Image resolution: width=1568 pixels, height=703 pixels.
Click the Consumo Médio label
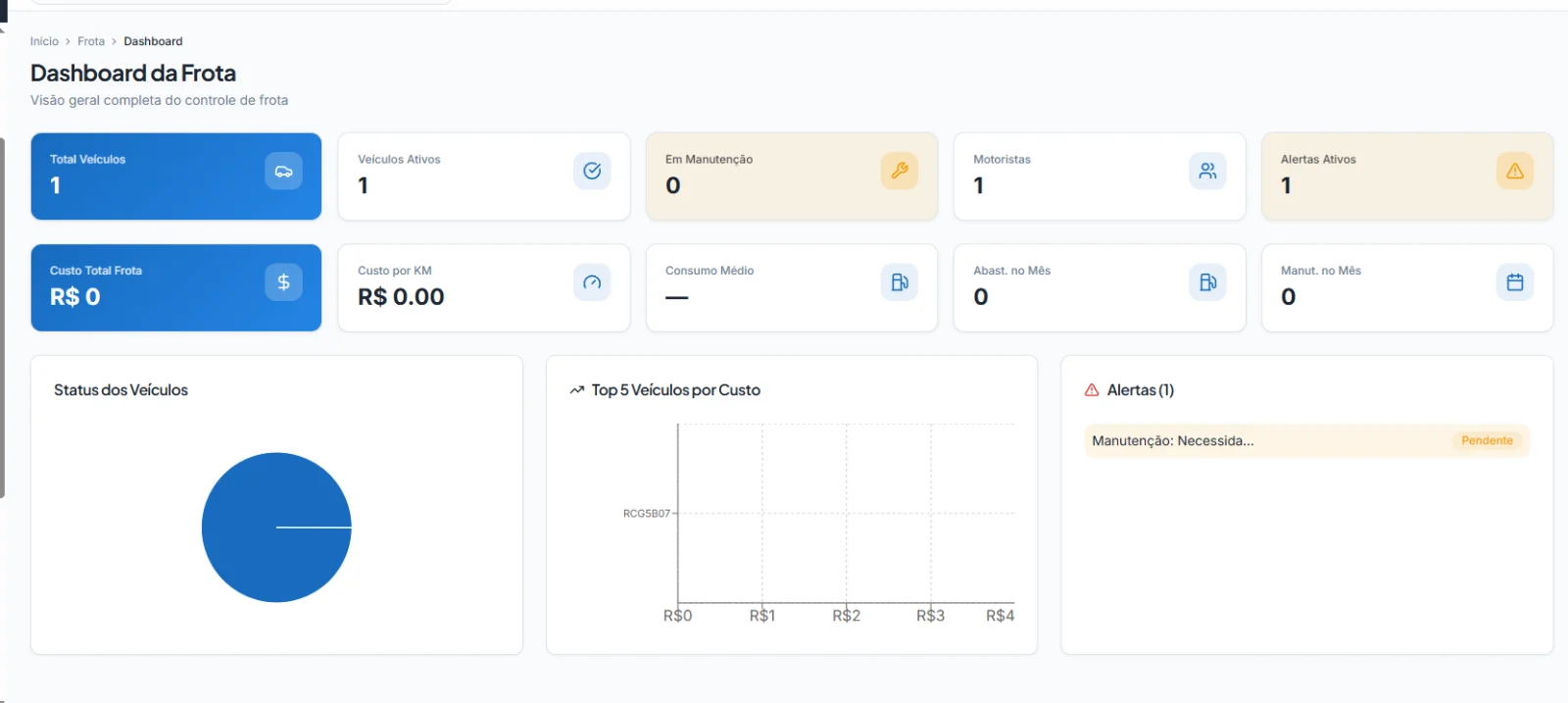[x=710, y=271]
